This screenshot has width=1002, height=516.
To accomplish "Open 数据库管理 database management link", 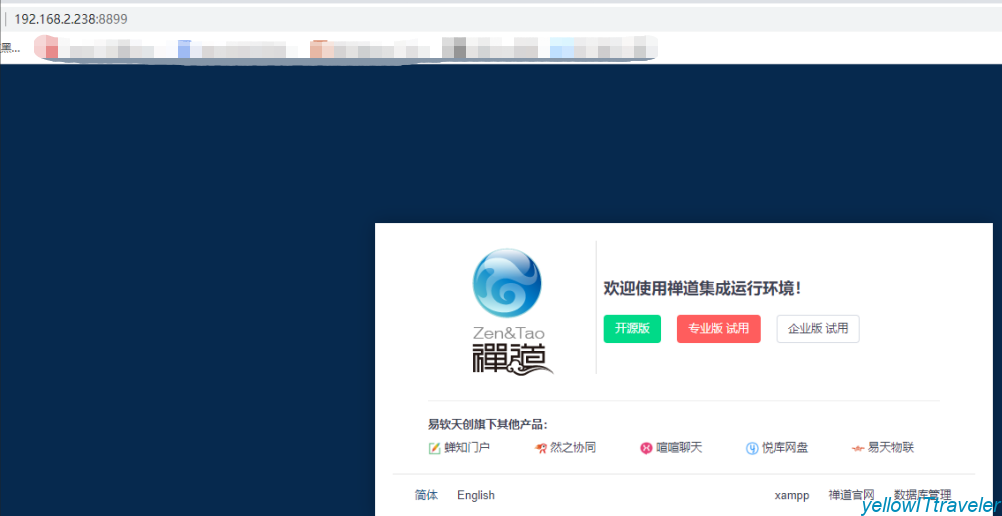I will pyautogui.click(x=922, y=495).
